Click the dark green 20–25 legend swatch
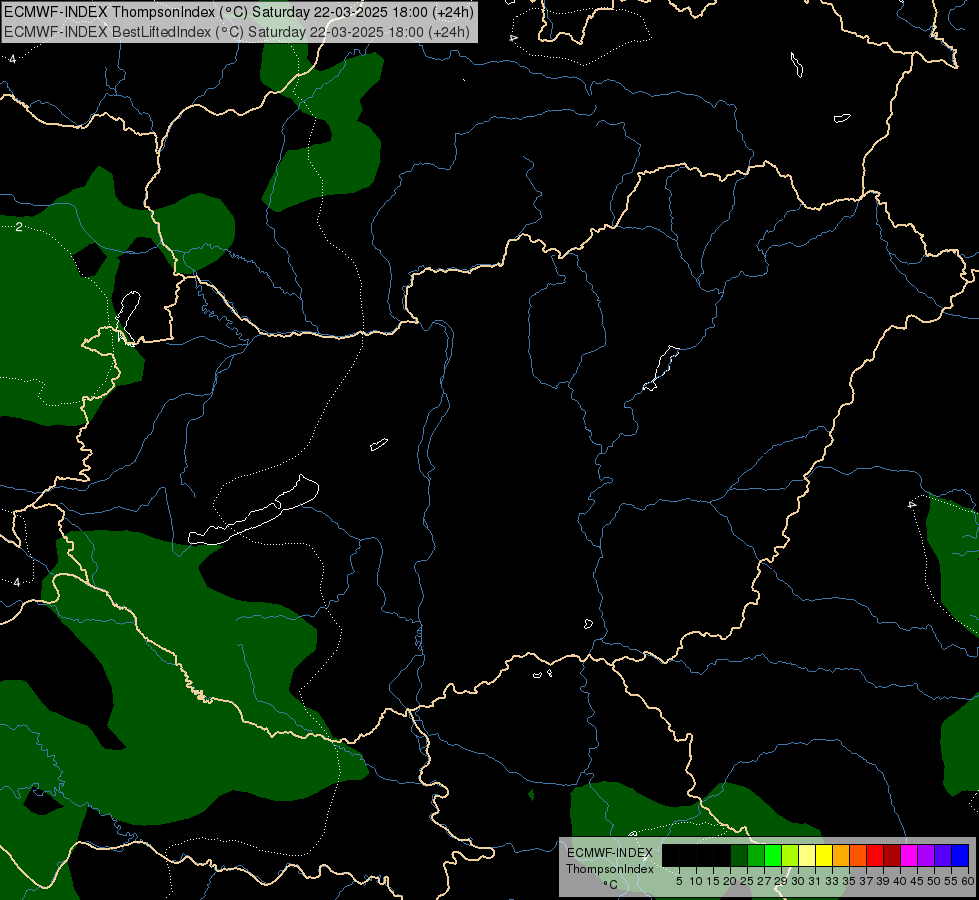The image size is (979, 900). pos(739,855)
